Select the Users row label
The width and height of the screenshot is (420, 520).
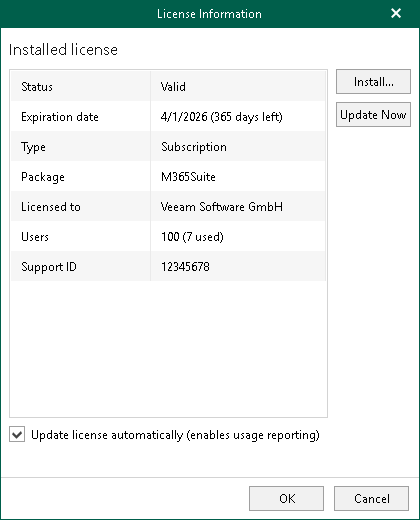pos(35,237)
